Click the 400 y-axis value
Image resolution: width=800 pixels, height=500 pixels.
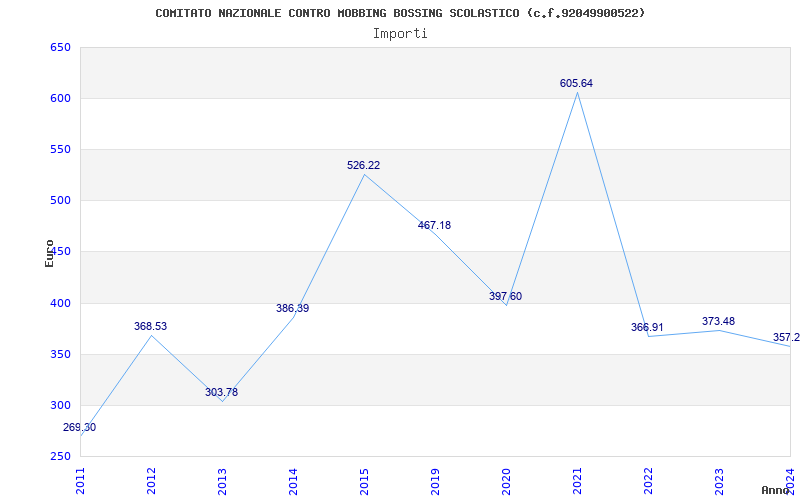(60, 304)
